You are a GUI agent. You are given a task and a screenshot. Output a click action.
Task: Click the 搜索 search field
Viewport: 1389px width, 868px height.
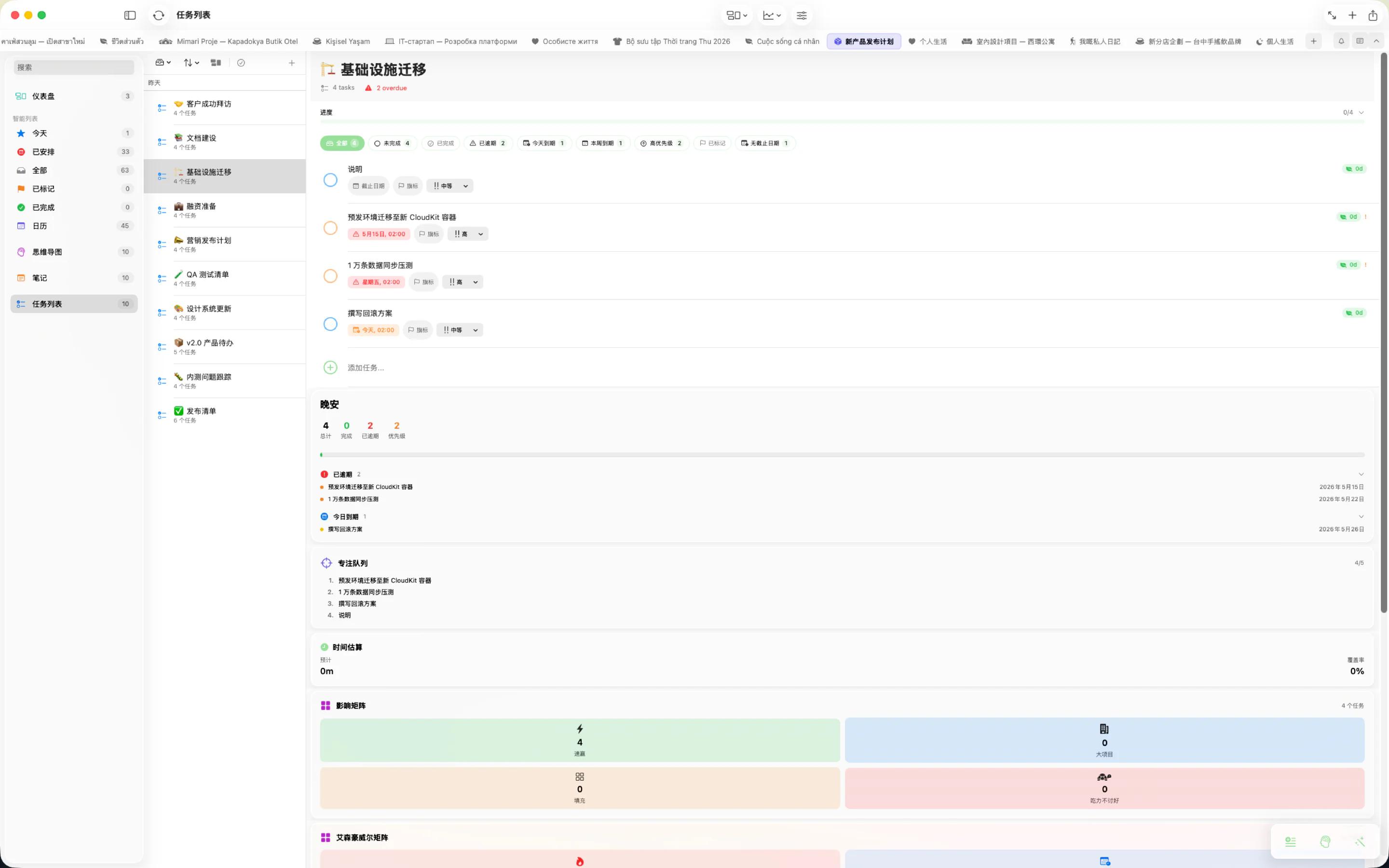click(x=74, y=67)
